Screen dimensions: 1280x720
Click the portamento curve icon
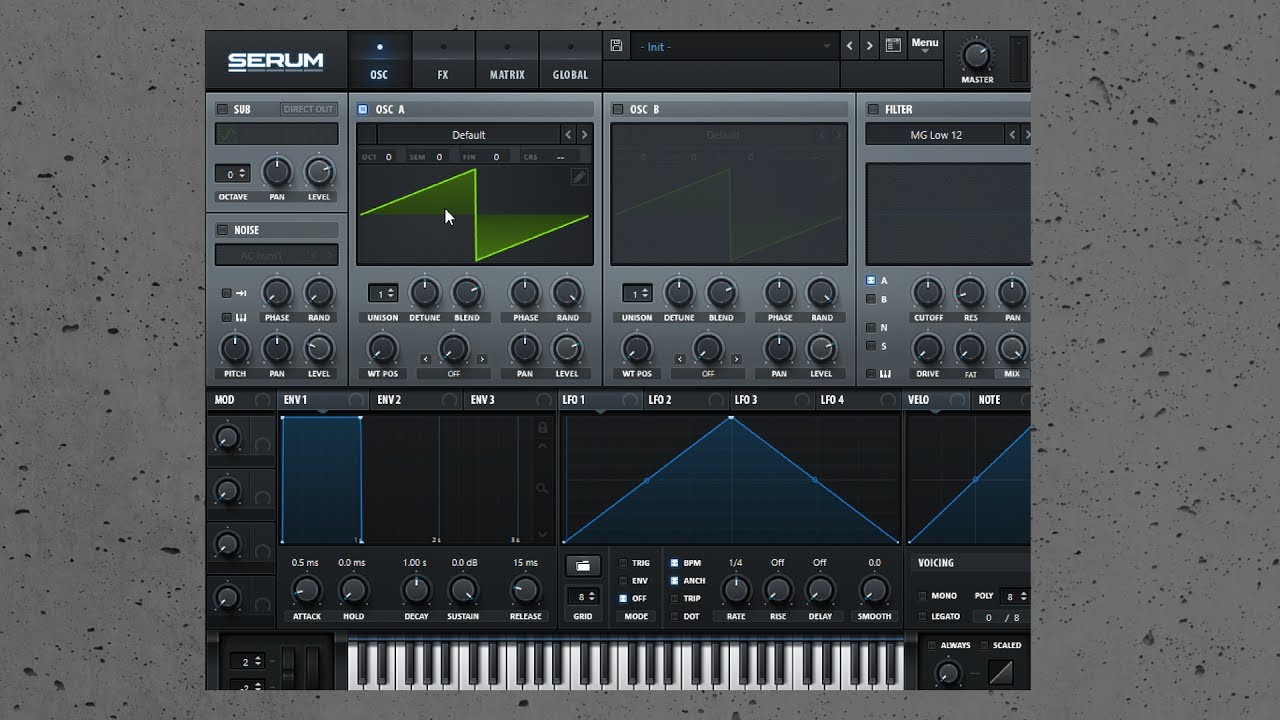(x=1000, y=671)
